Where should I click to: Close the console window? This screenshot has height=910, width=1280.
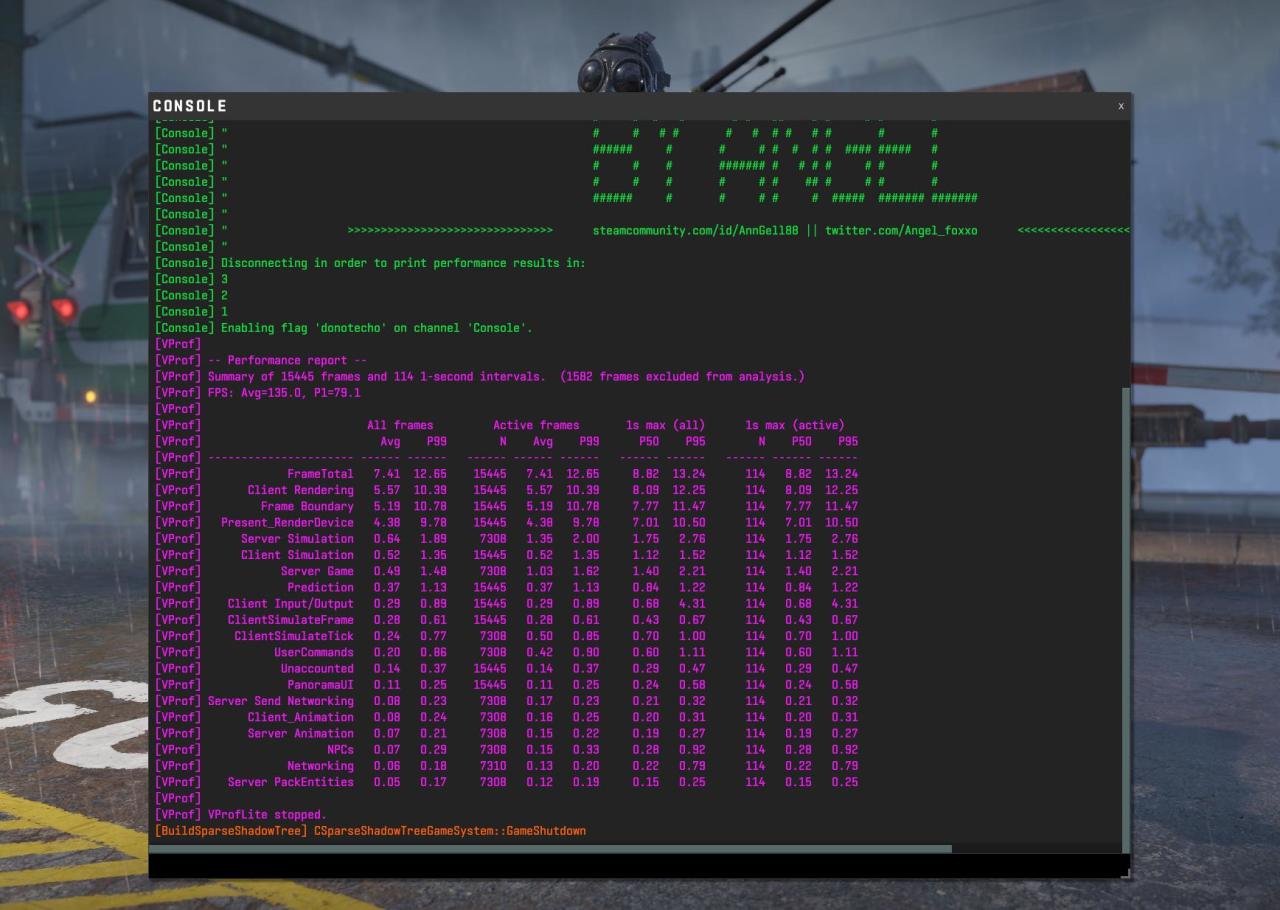[x=1120, y=106]
